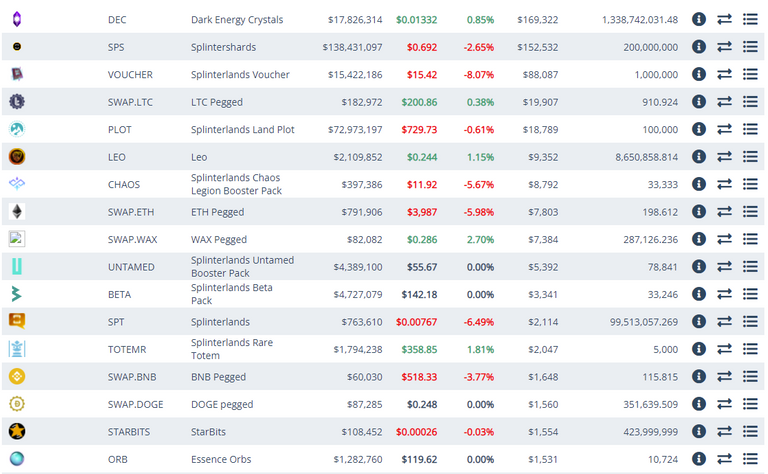Screen dimensions: 768x474
Task: Click trade arrows icon for DEC
Action: [724, 19]
